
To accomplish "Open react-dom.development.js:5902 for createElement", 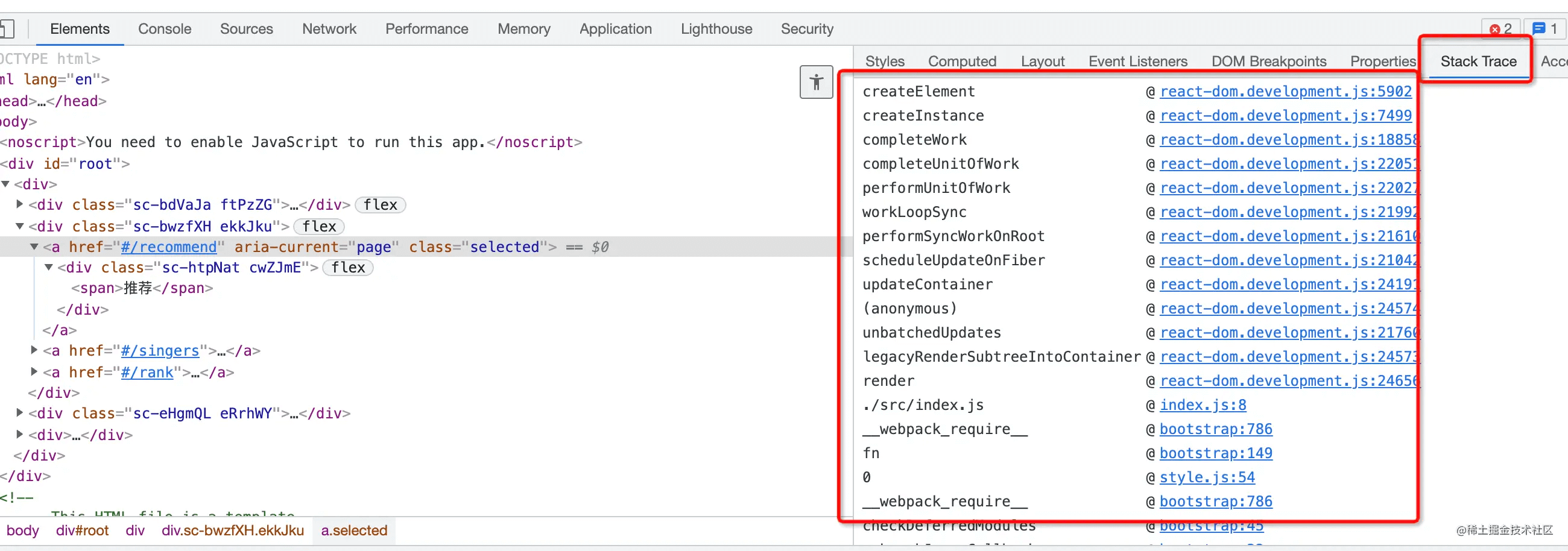I will pyautogui.click(x=1286, y=91).
